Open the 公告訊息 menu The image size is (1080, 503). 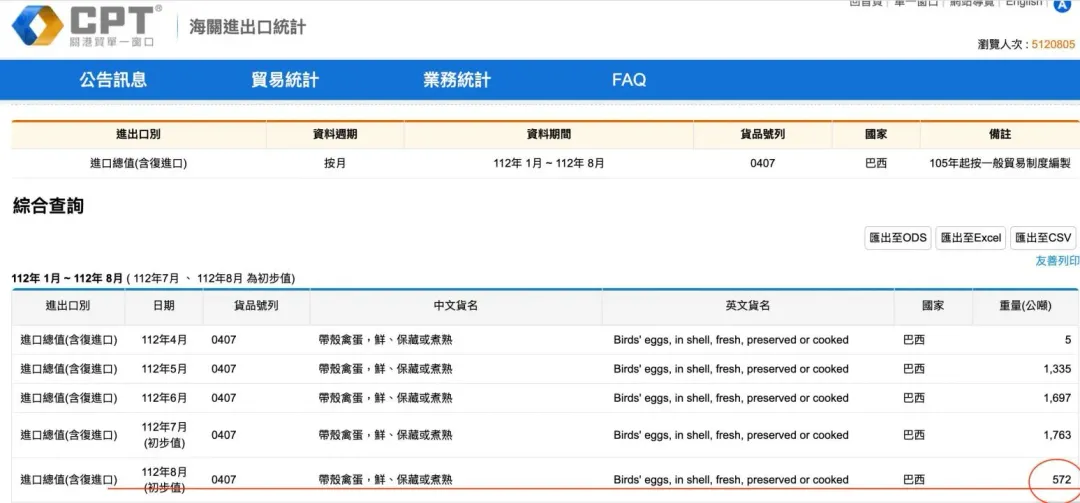[x=114, y=80]
